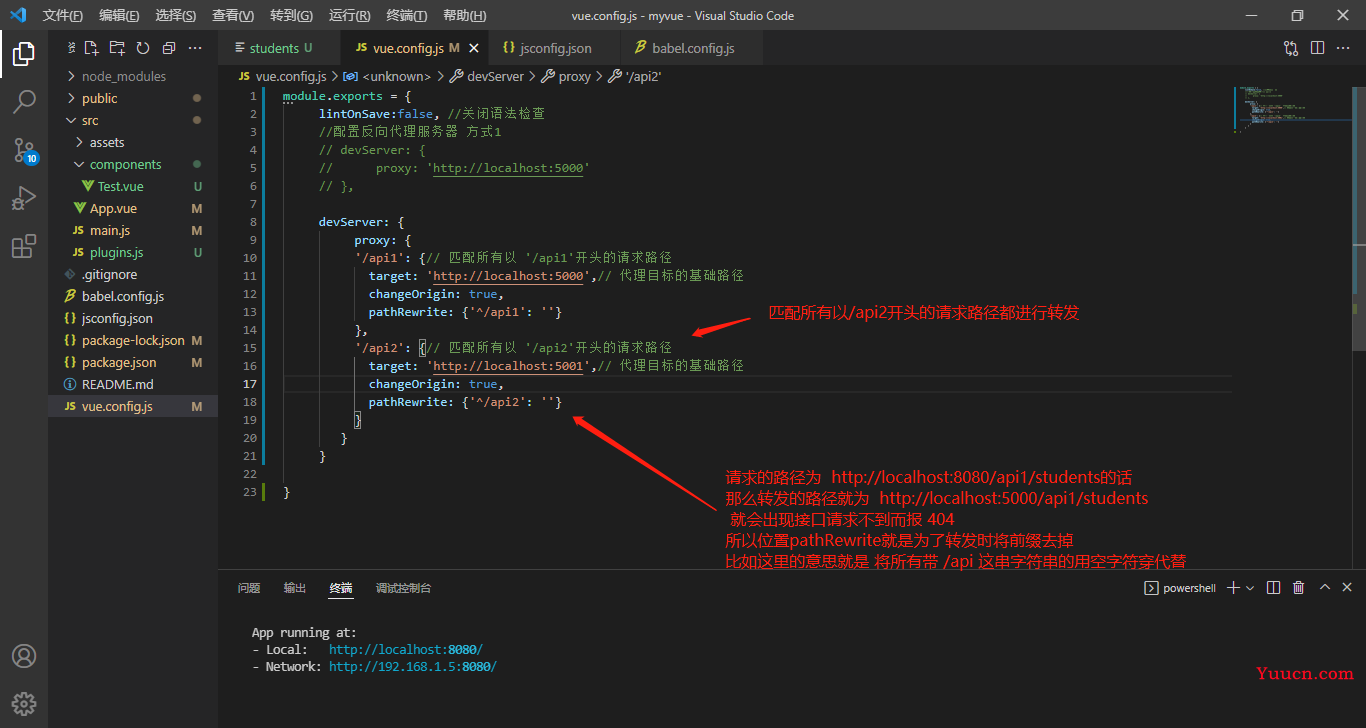The image size is (1366, 728).
Task: Switch to the 问题 panel tab
Action: click(x=249, y=588)
